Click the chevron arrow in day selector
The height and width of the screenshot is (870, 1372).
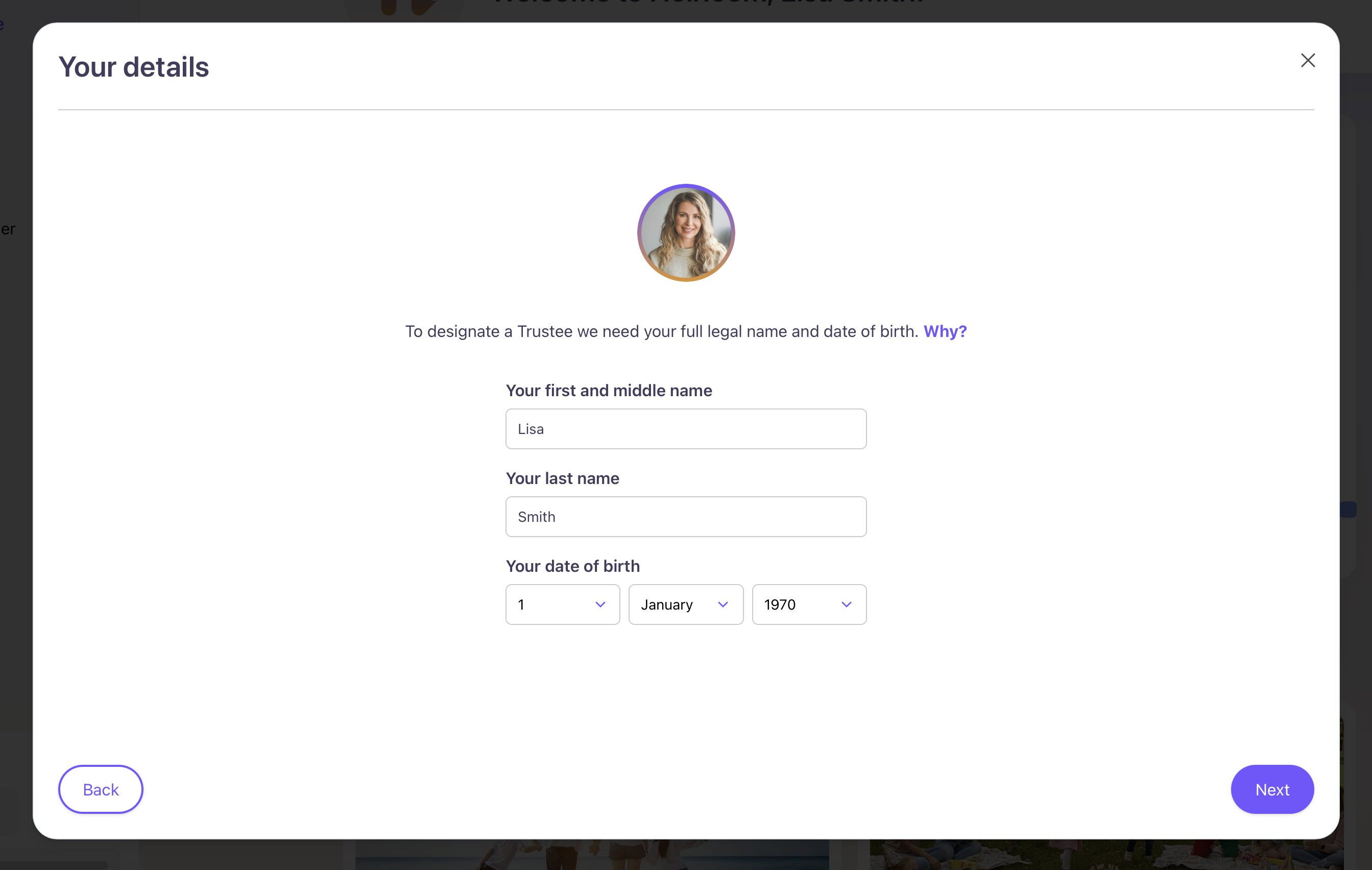[x=600, y=605]
